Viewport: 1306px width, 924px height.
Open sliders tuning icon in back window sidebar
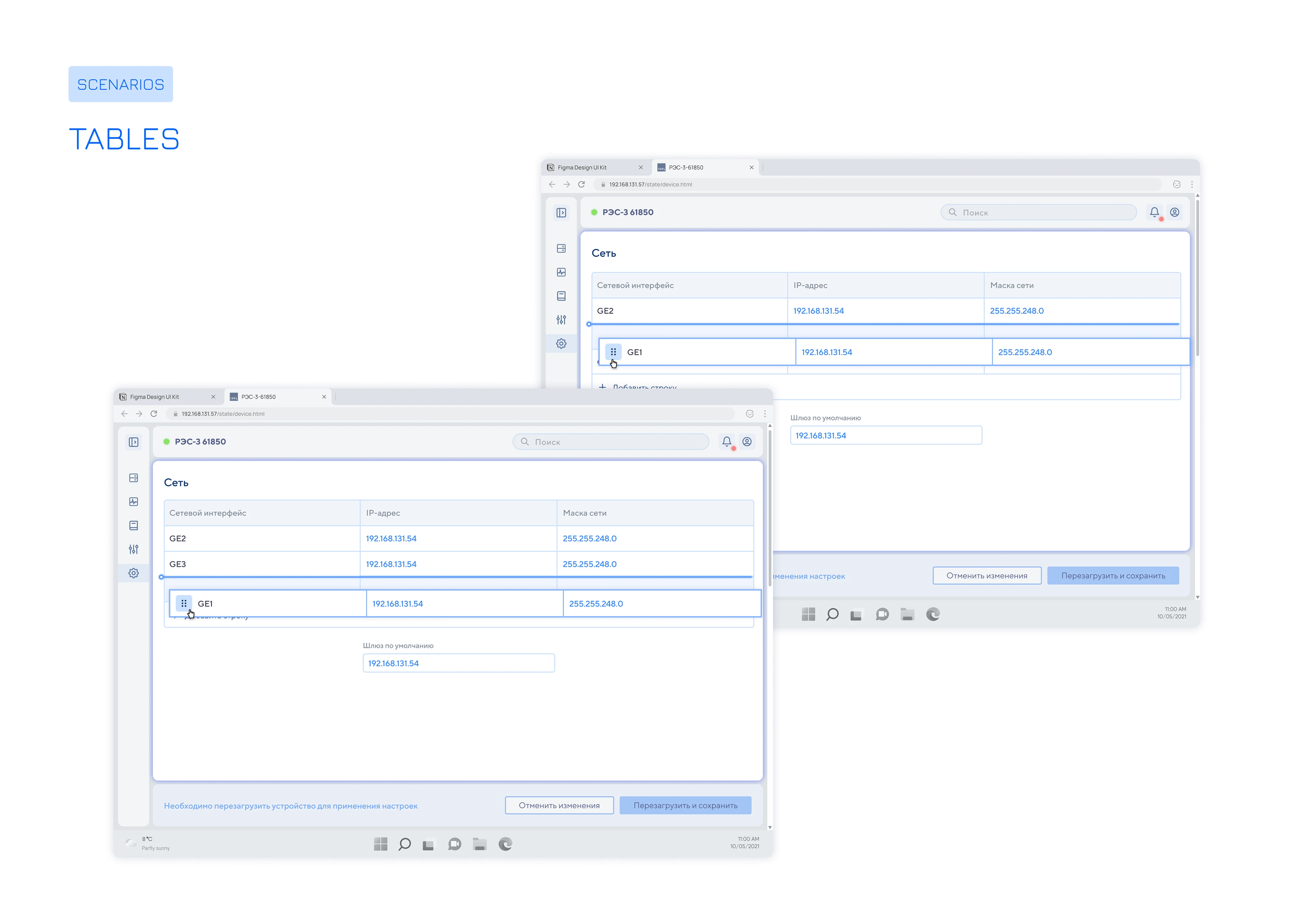(562, 320)
